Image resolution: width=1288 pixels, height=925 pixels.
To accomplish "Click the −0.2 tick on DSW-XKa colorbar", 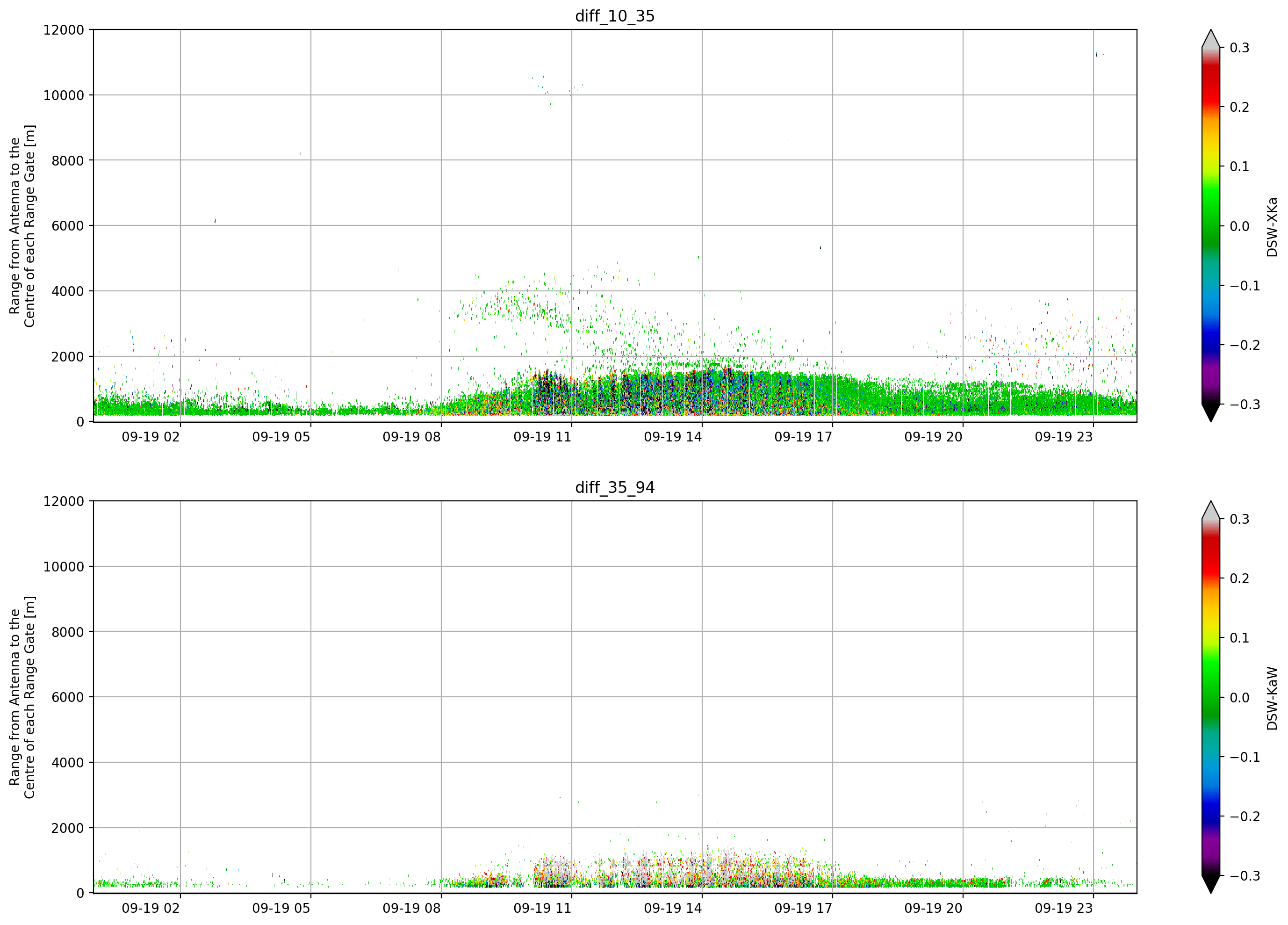I will click(x=1244, y=346).
